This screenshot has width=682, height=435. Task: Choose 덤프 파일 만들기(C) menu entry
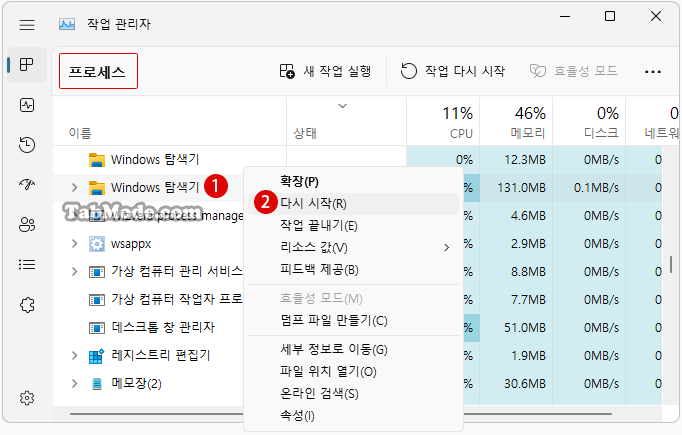(x=353, y=321)
